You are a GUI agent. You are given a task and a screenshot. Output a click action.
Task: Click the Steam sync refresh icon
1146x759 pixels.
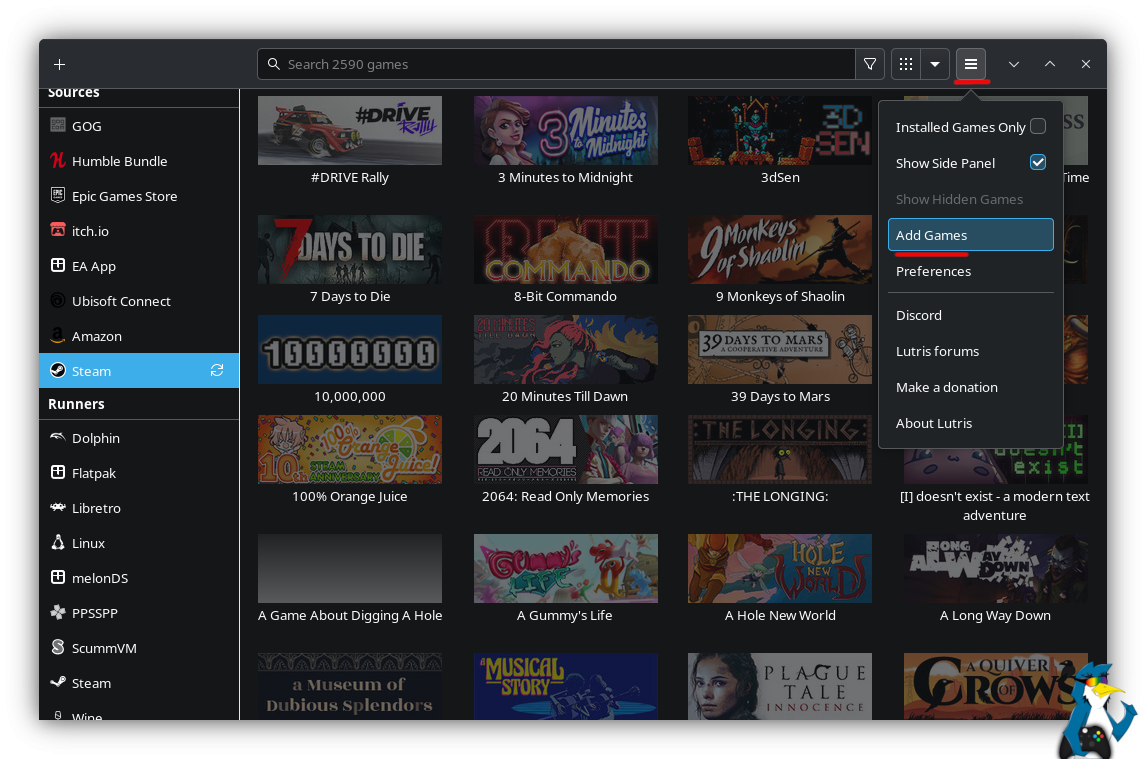(x=217, y=371)
